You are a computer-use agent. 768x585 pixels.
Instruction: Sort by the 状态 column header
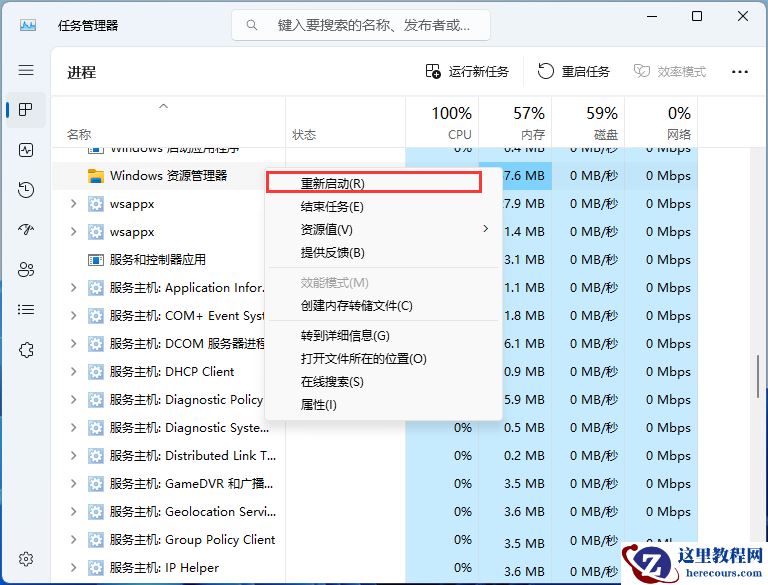coord(345,122)
